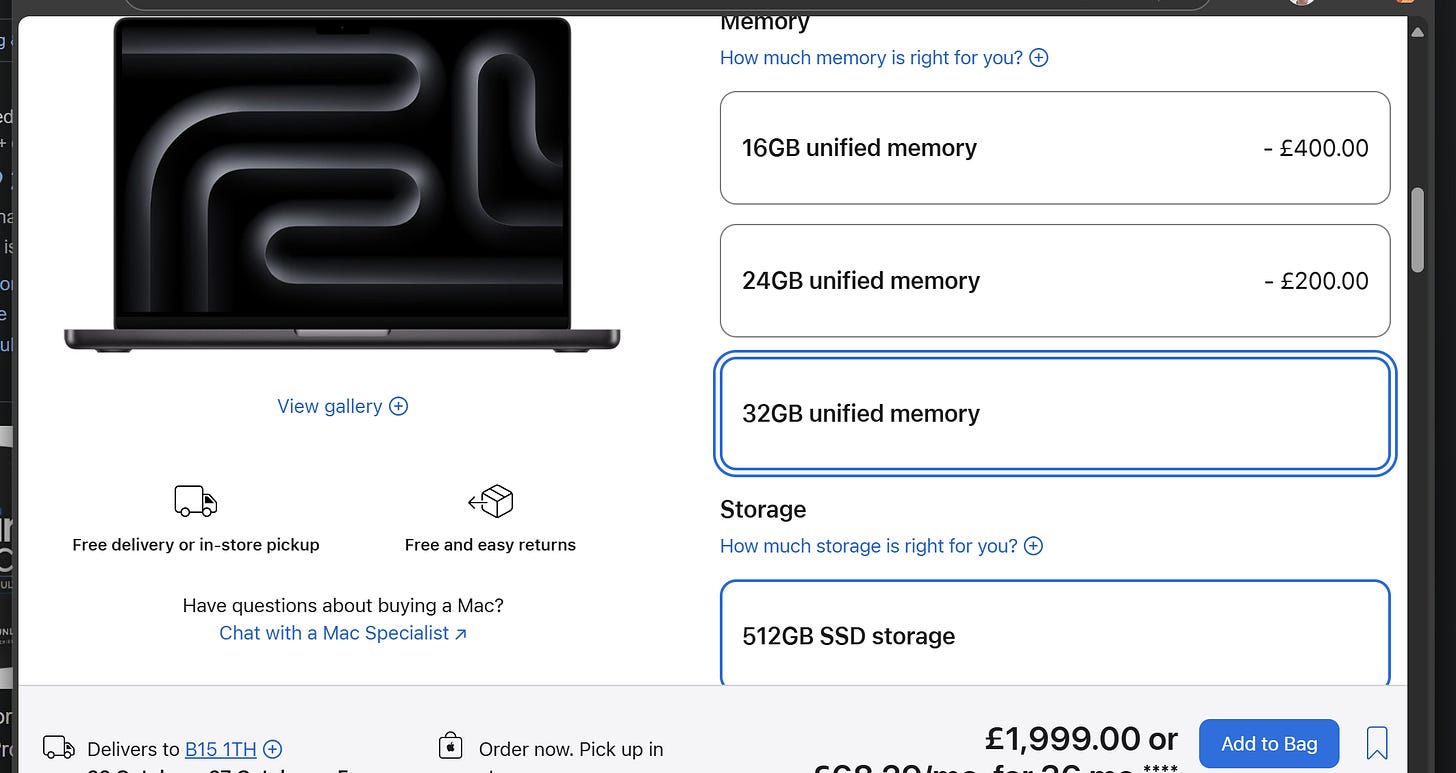Viewport: 1456px width, 773px height.
Task: Click the delivery truck icon above Free delivery
Action: point(196,501)
